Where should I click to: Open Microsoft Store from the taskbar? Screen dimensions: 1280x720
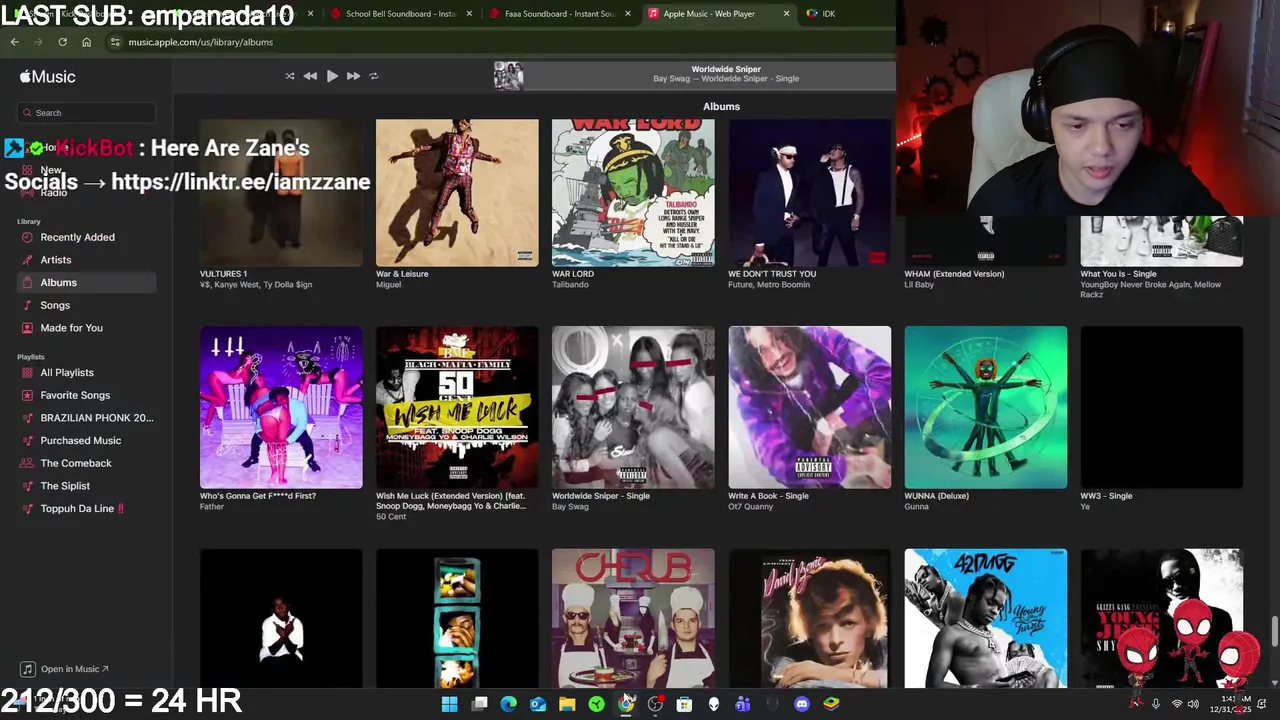click(684, 704)
